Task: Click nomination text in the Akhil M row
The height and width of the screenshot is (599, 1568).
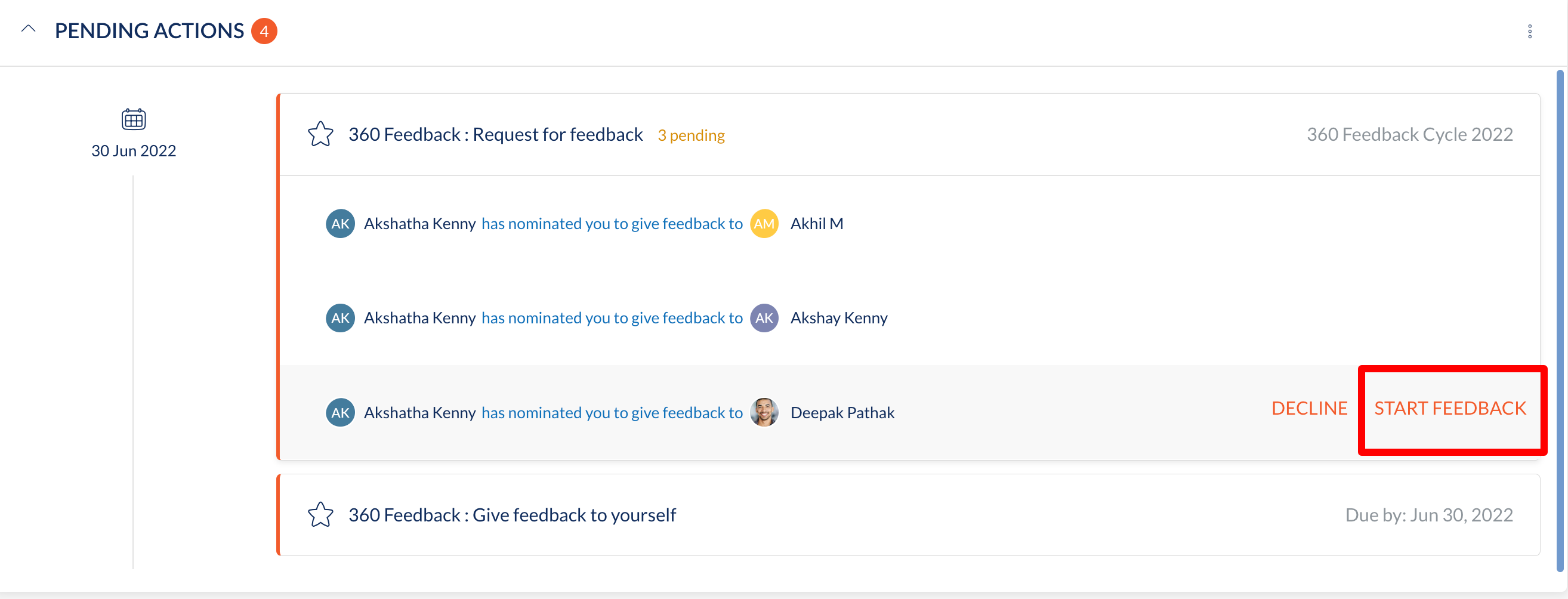Action: click(612, 223)
